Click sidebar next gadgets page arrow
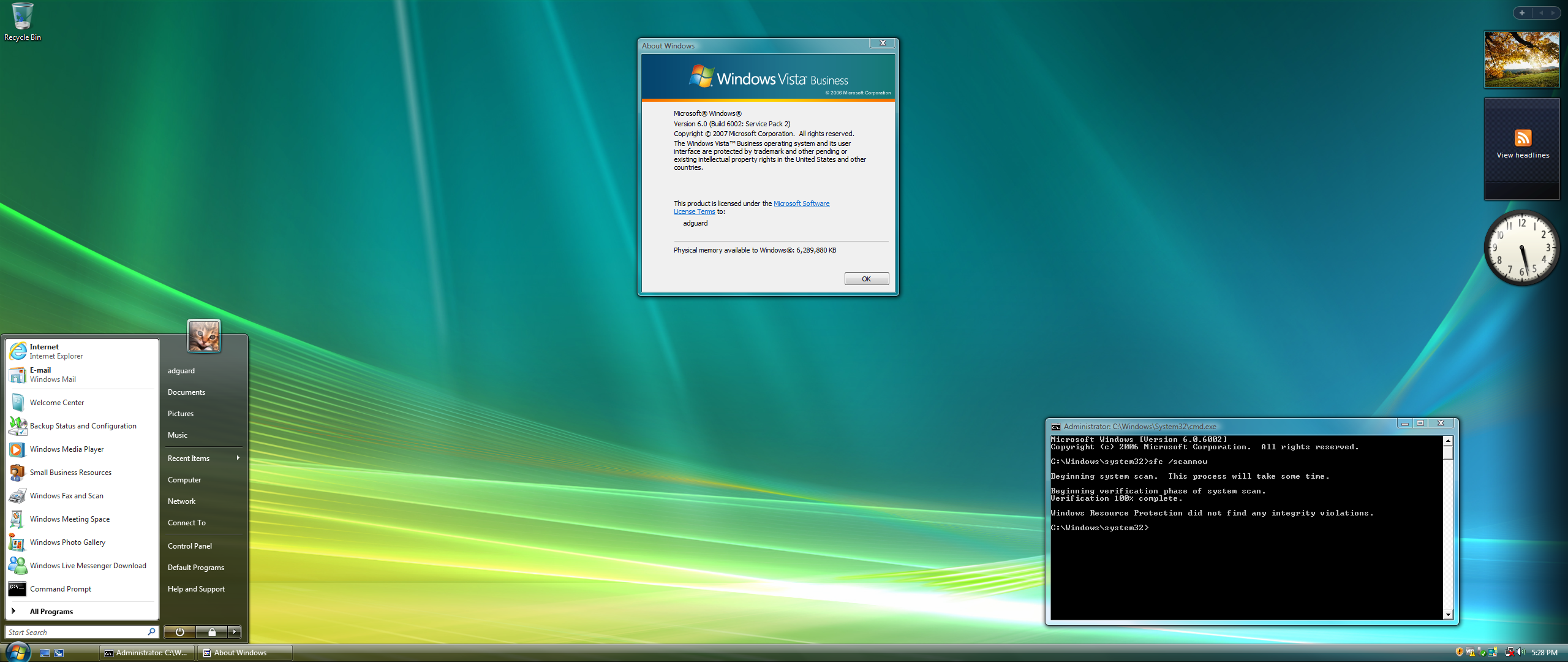 (1553, 13)
